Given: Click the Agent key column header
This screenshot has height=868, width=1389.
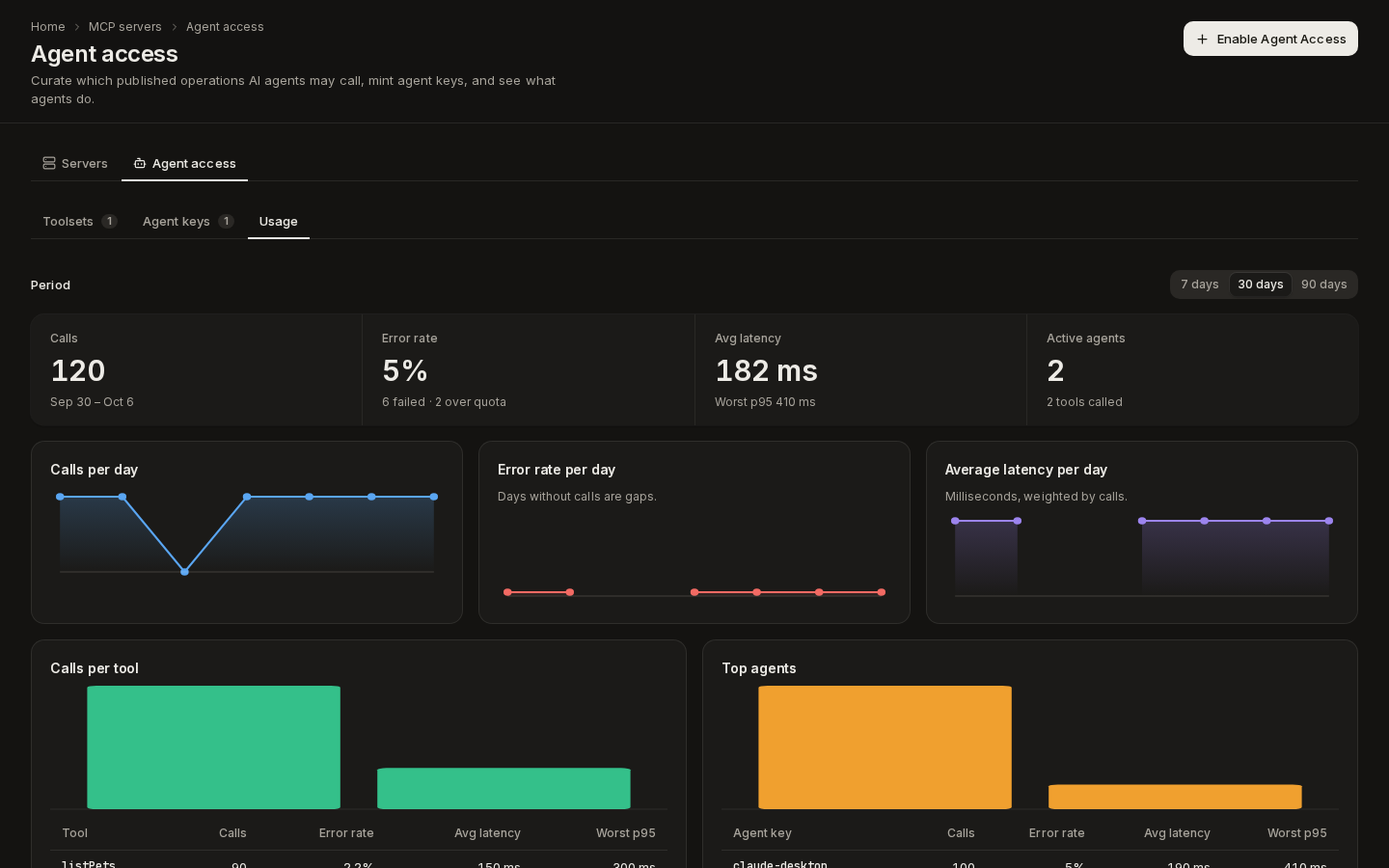Looking at the screenshot, I should click(762, 833).
